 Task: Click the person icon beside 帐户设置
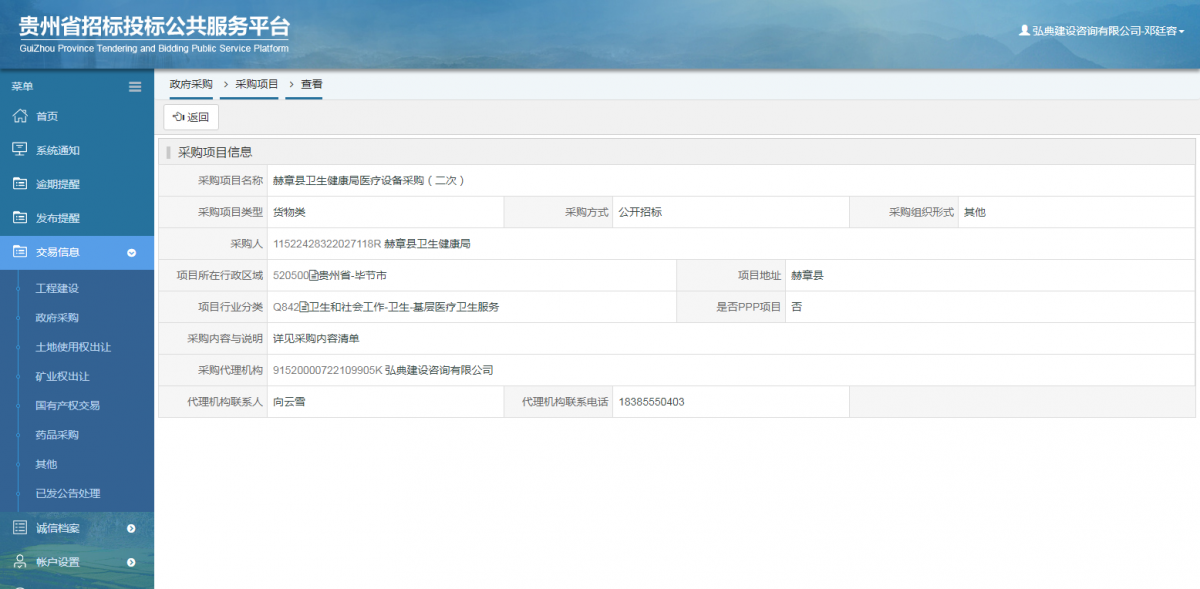19,562
